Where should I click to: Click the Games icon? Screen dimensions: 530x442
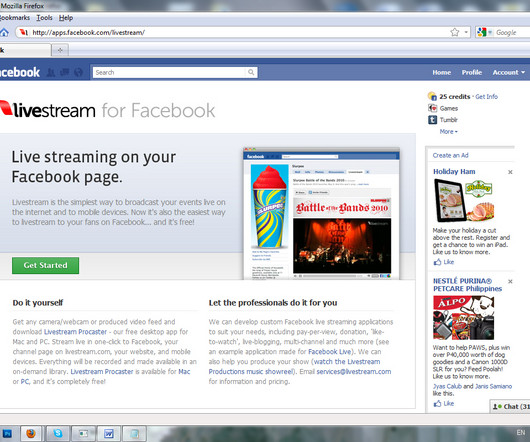click(x=432, y=108)
